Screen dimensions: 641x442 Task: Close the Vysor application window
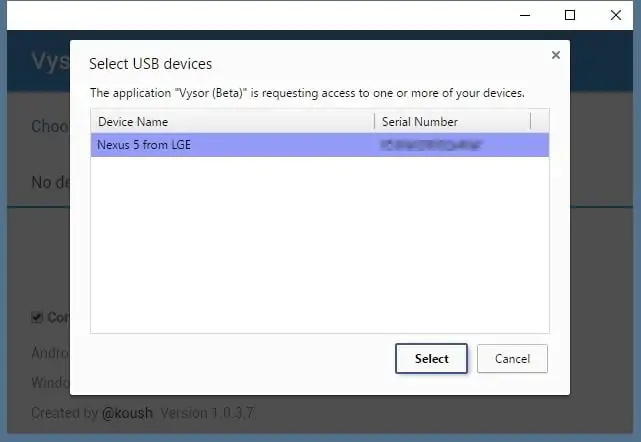[616, 15]
